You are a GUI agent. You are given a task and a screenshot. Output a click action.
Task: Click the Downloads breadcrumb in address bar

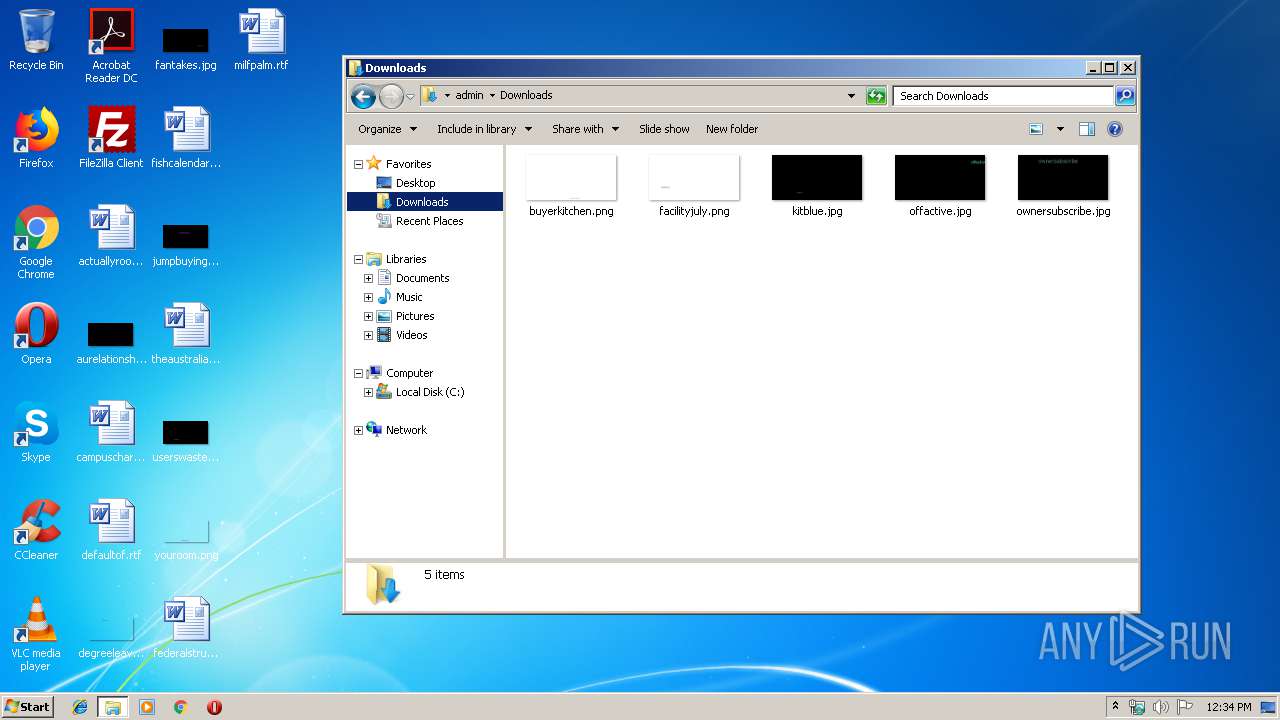pos(526,96)
